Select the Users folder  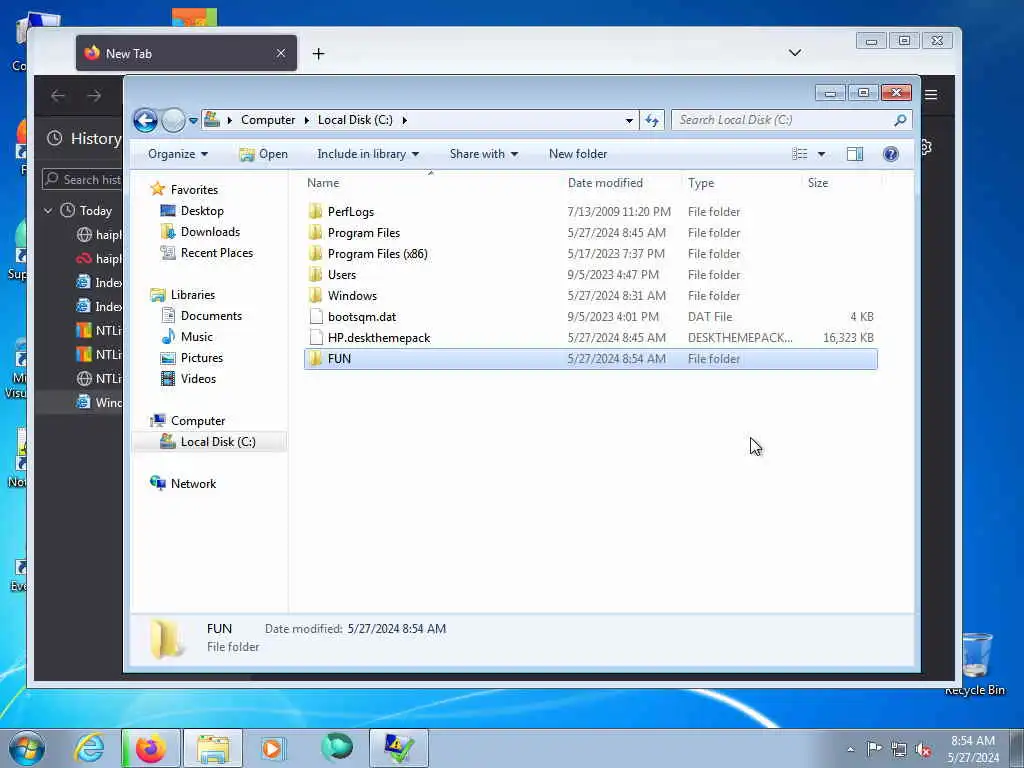590,274
